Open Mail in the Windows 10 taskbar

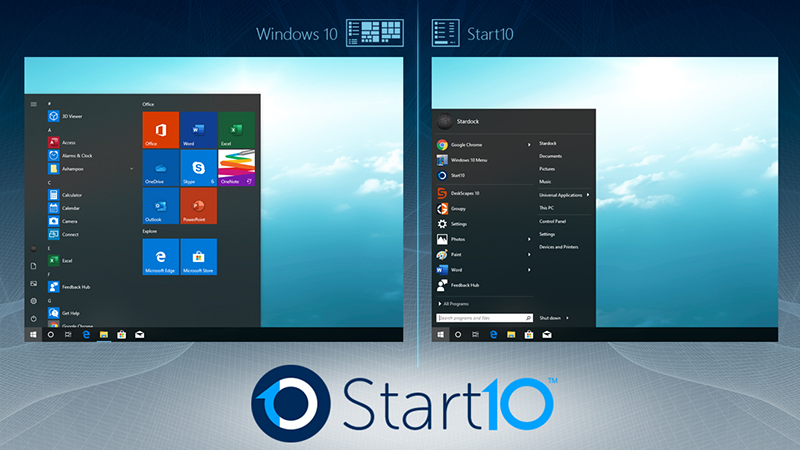(139, 335)
